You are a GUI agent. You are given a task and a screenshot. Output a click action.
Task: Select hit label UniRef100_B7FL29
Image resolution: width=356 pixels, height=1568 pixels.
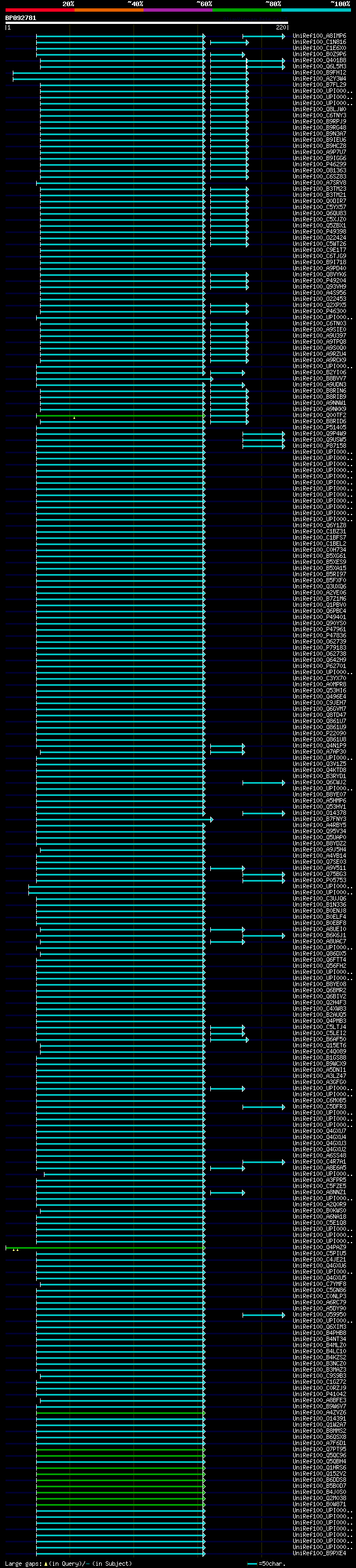click(x=319, y=85)
